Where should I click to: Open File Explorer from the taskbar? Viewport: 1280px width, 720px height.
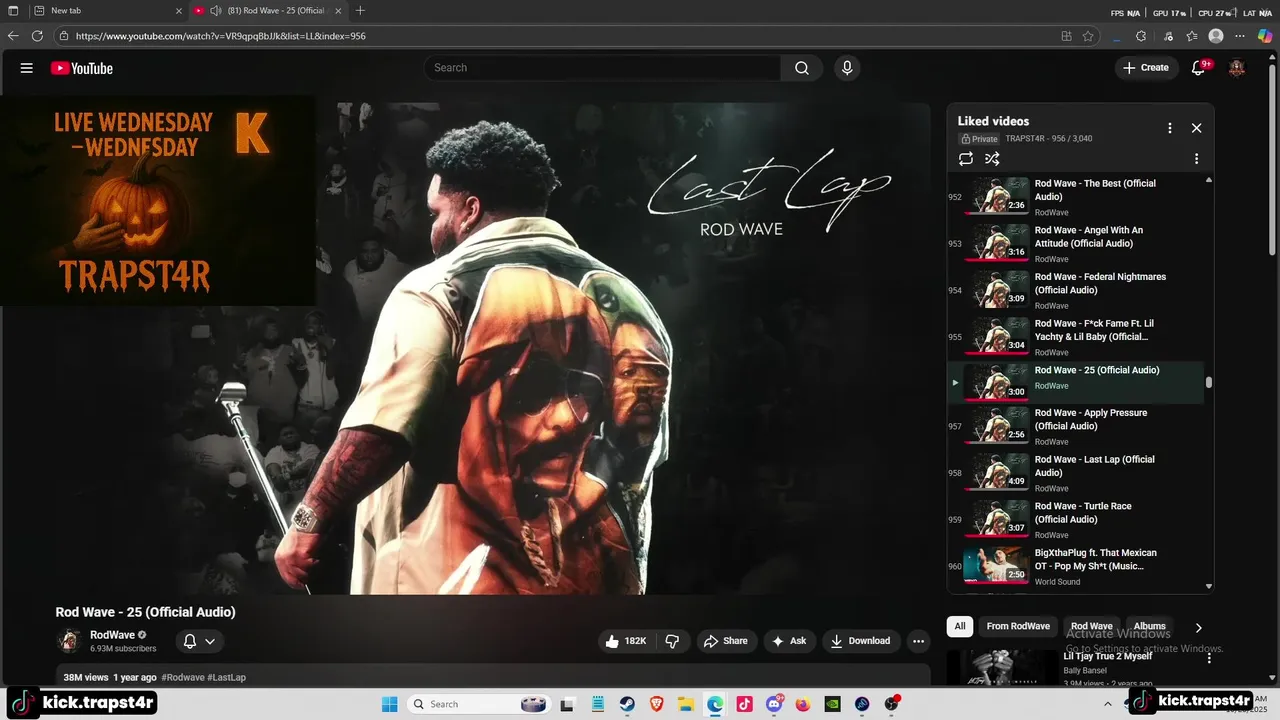coord(686,704)
